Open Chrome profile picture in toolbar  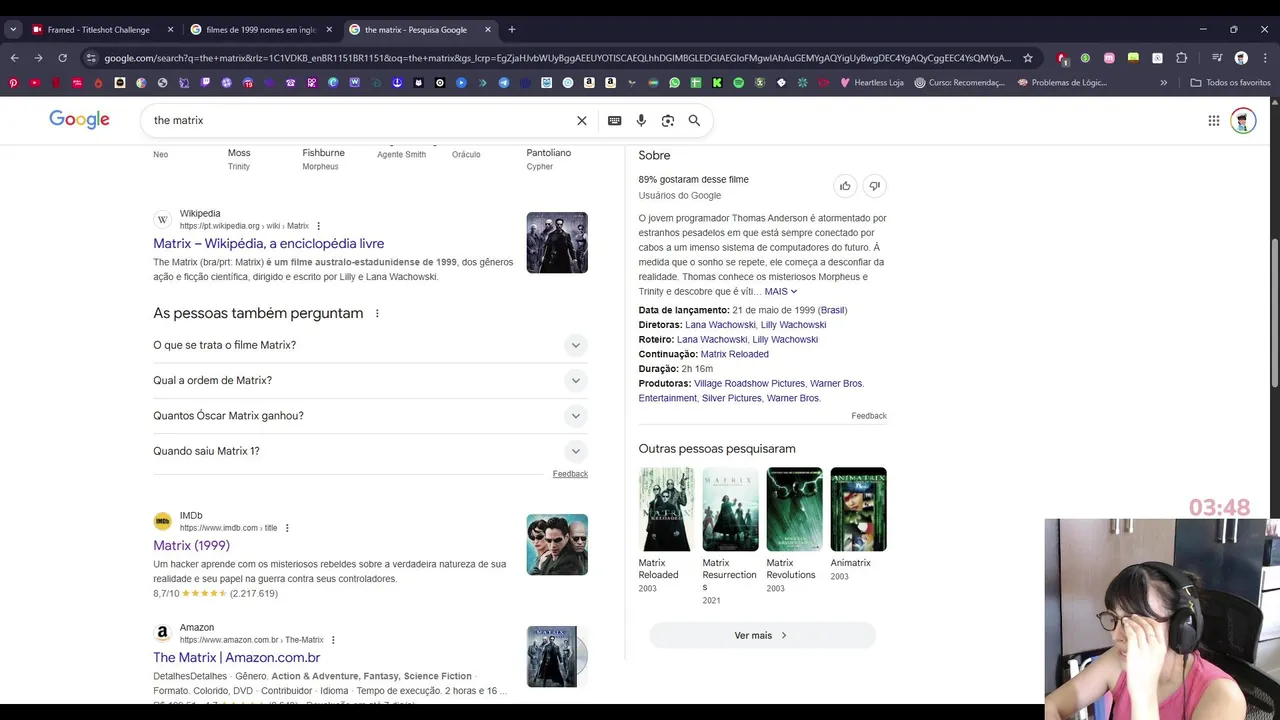click(x=1241, y=58)
